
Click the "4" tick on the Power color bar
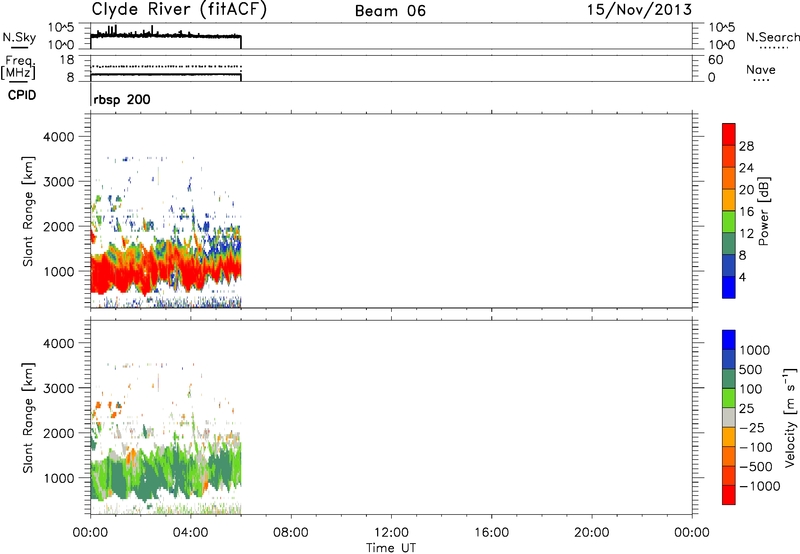pos(742,278)
